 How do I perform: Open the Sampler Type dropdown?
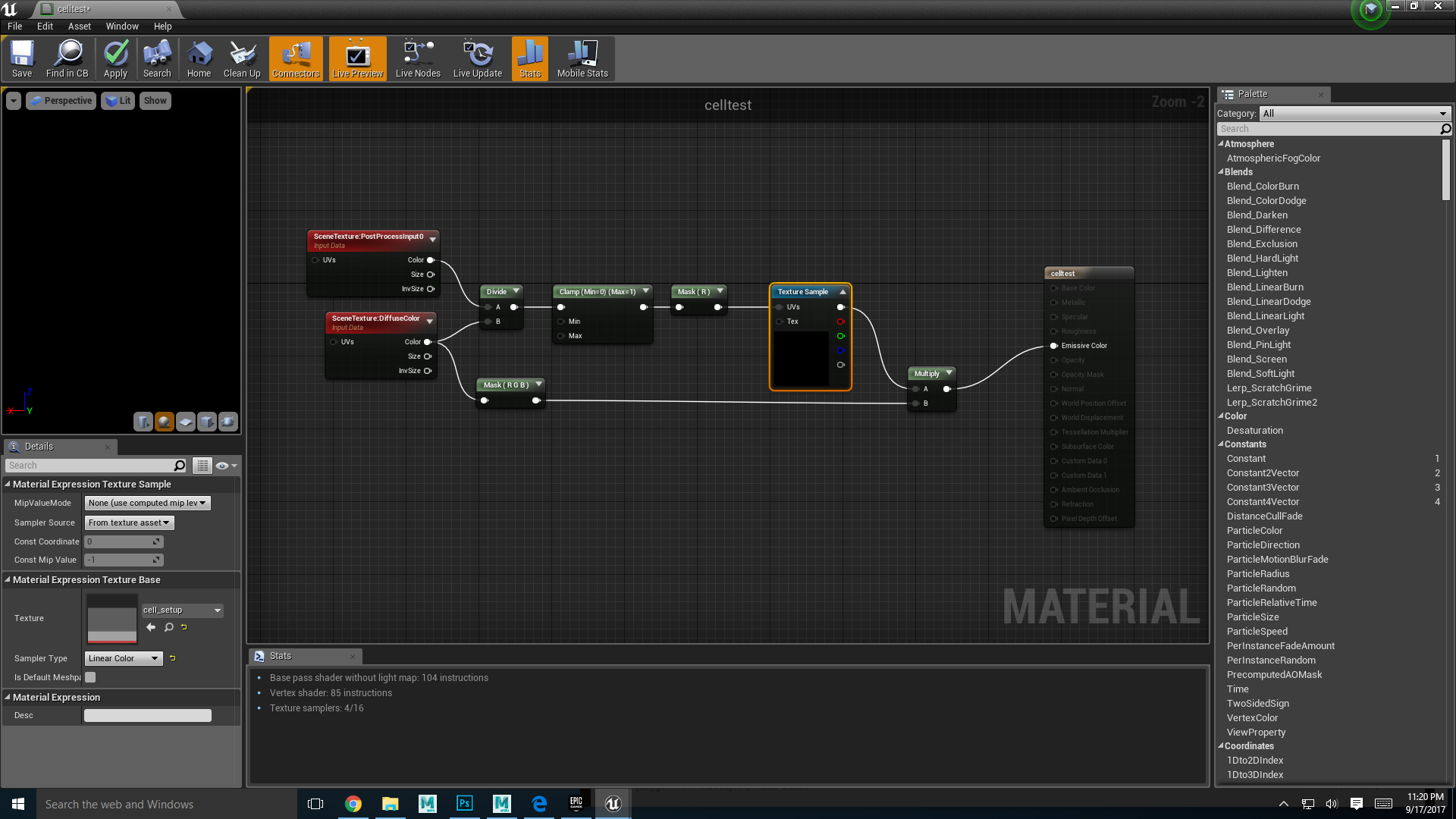124,658
